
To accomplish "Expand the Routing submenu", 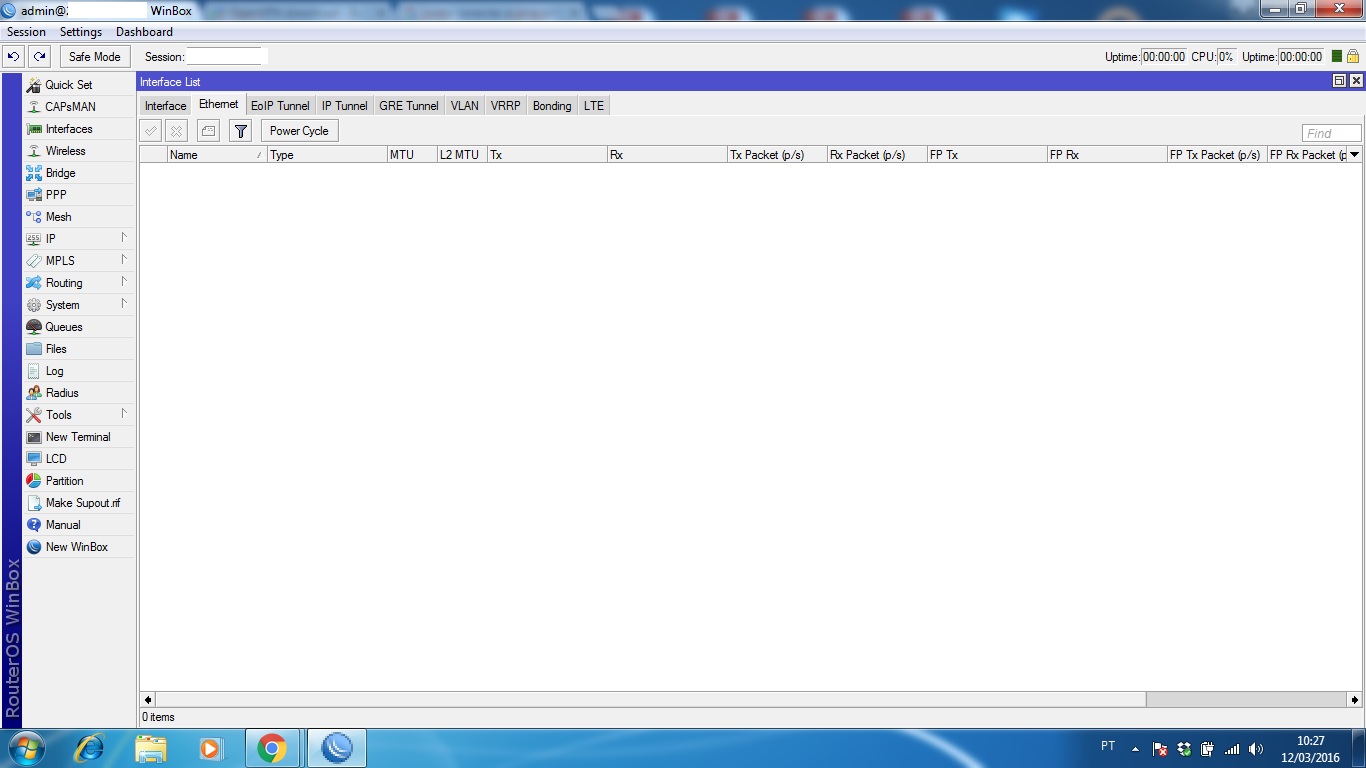I will 79,283.
